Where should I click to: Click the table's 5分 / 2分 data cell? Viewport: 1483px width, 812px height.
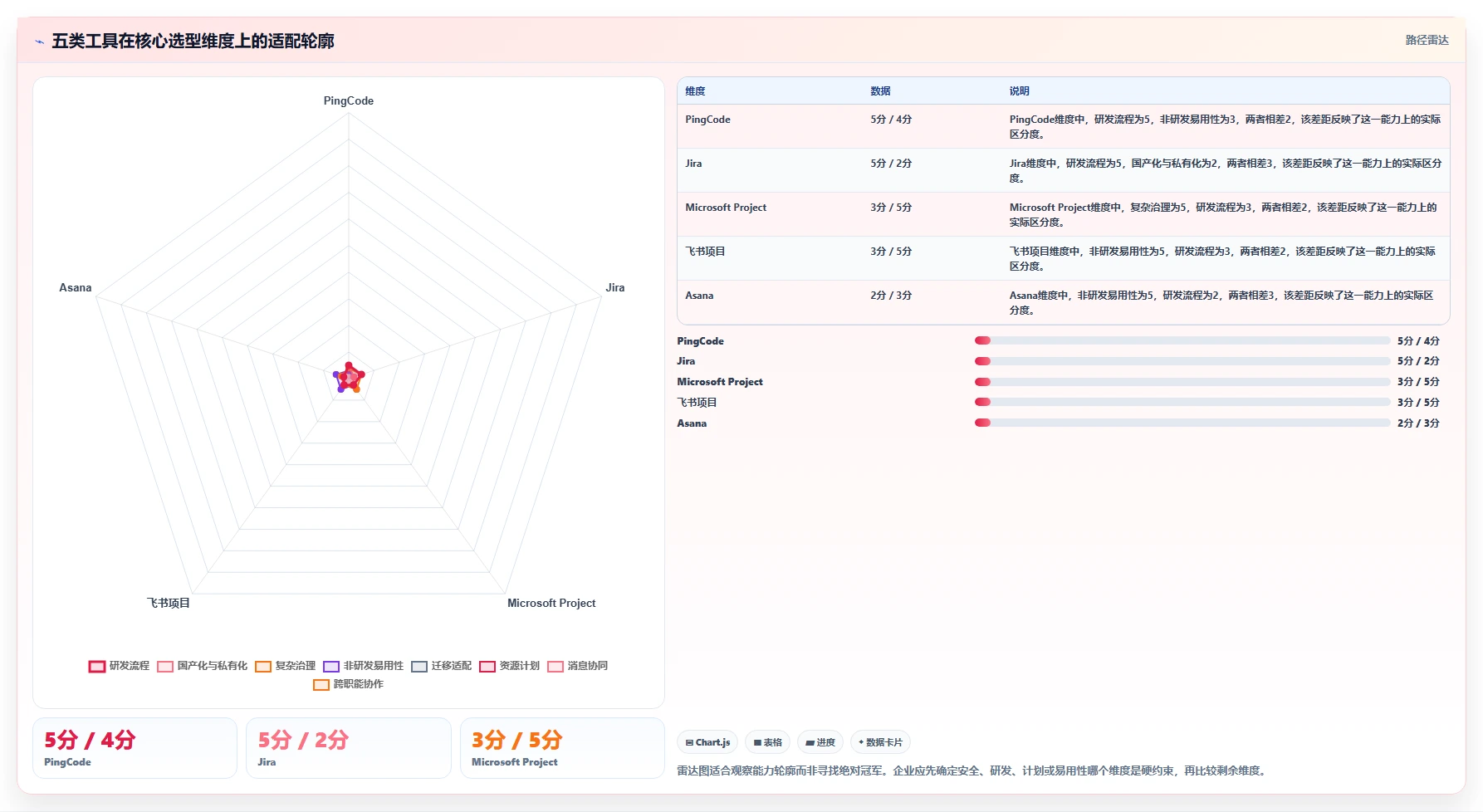coord(891,164)
